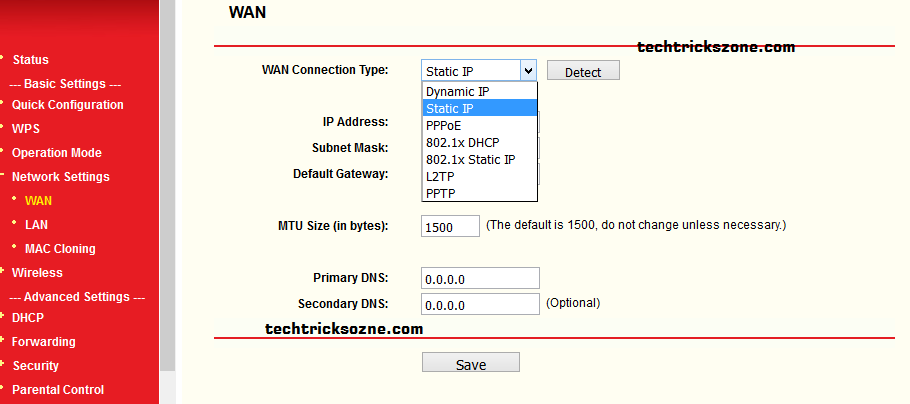Click the MTU Size input field
The width and height of the screenshot is (910, 404).
(x=451, y=226)
